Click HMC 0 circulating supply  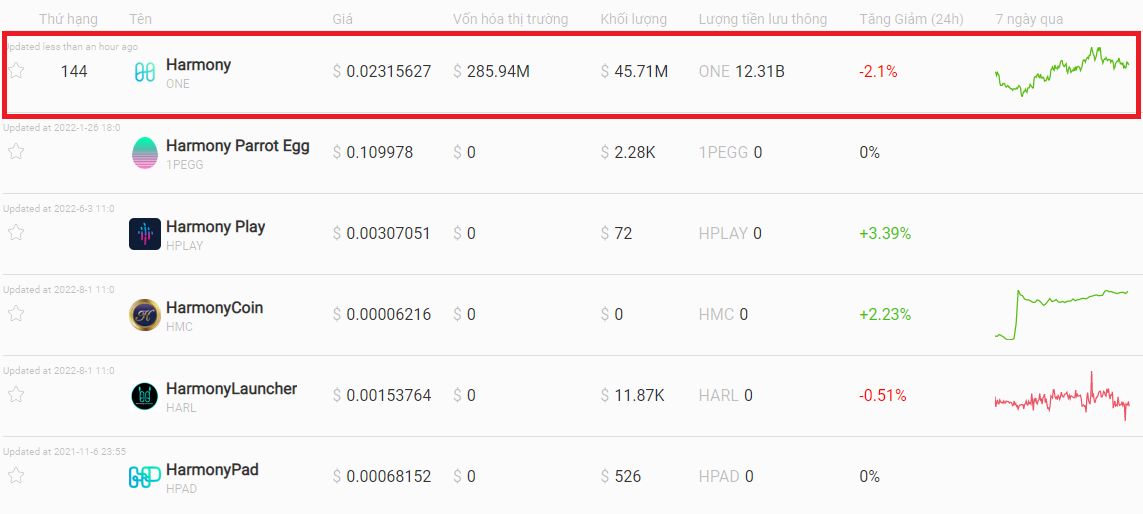pos(723,314)
